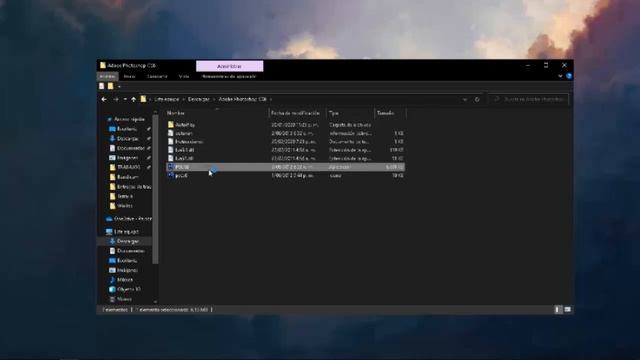The width and height of the screenshot is (640, 360).
Task: Open Documentos under Este equipo
Action: pos(131,251)
